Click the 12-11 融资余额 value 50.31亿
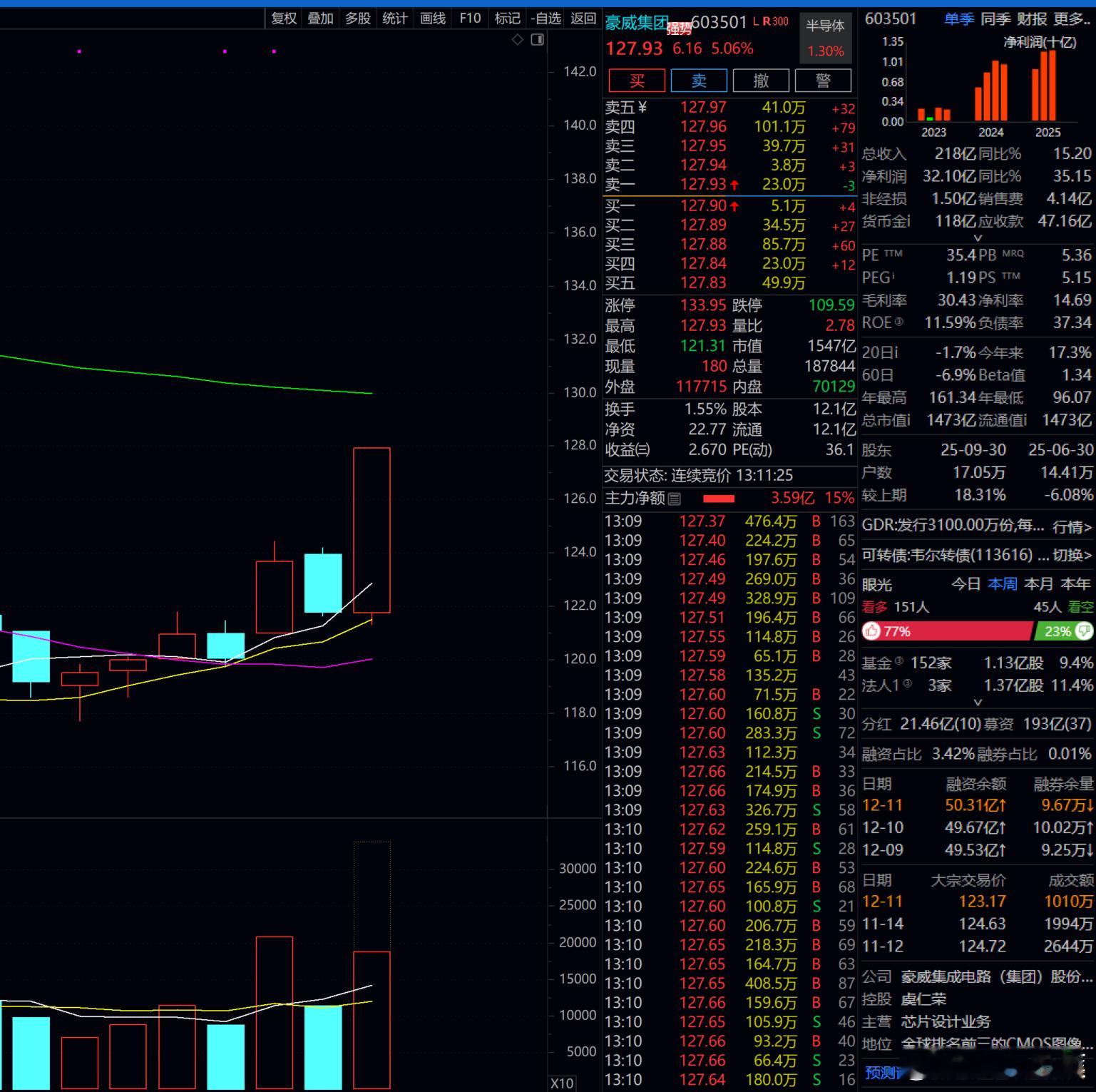The height and width of the screenshot is (1092, 1096). [x=975, y=805]
